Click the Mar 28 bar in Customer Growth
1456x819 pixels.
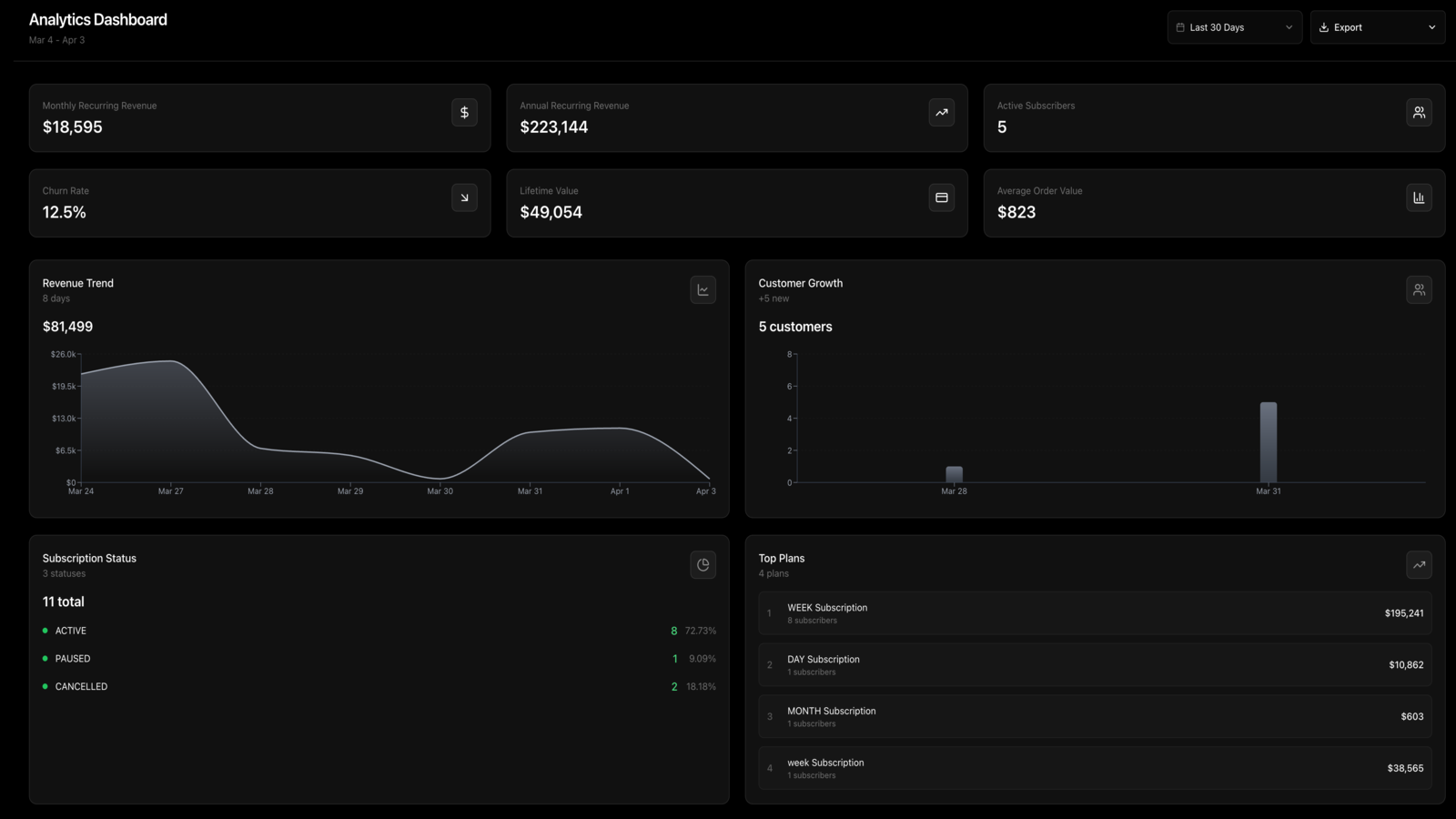point(954,474)
